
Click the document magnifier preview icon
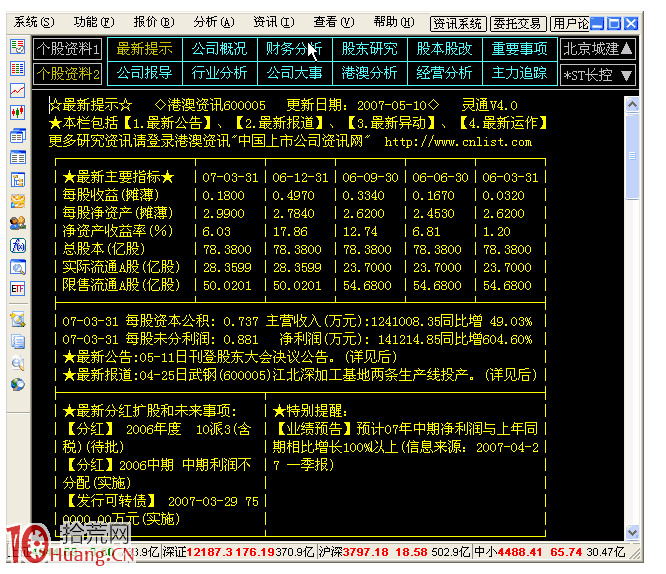pos(17,363)
